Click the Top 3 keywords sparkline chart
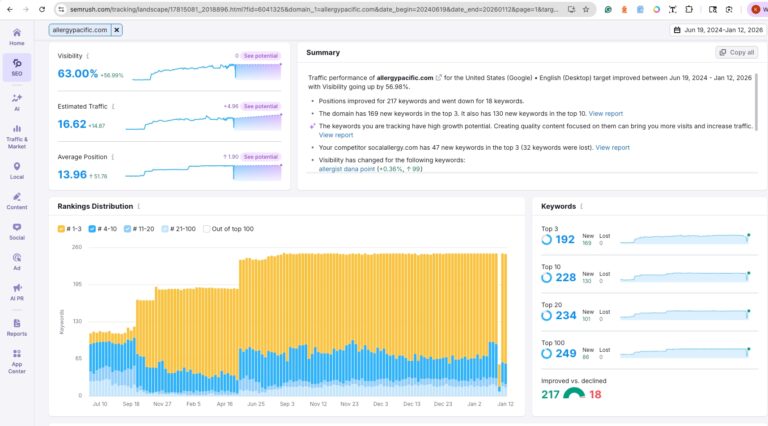This screenshot has width=768, height=426. (x=685, y=239)
